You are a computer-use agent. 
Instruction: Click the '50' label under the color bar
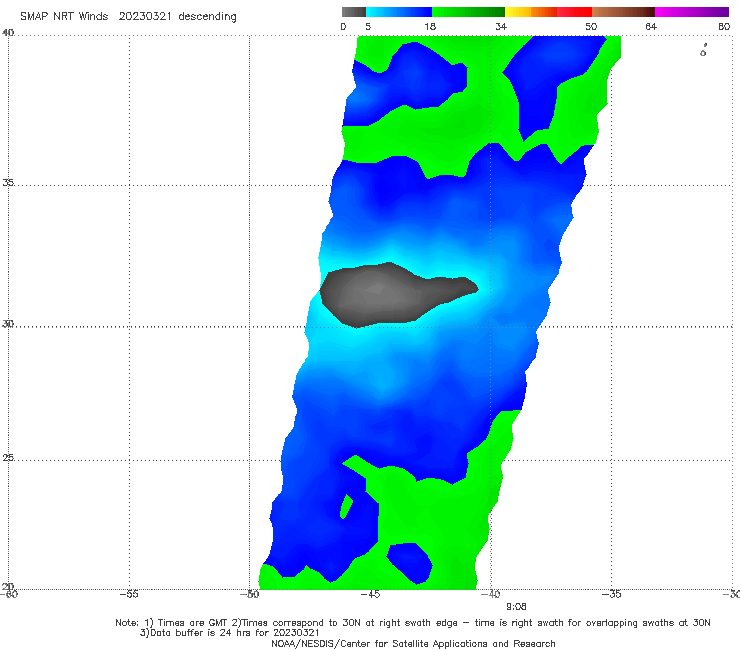pyautogui.click(x=591, y=26)
